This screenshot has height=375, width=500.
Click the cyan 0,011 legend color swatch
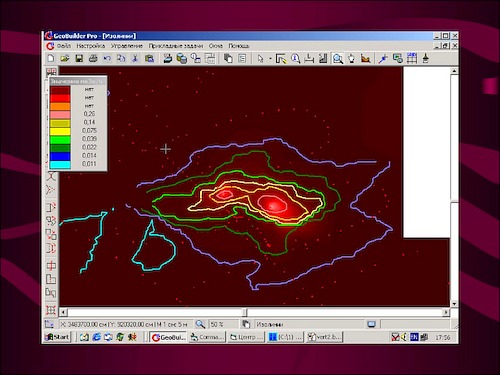click(60, 165)
